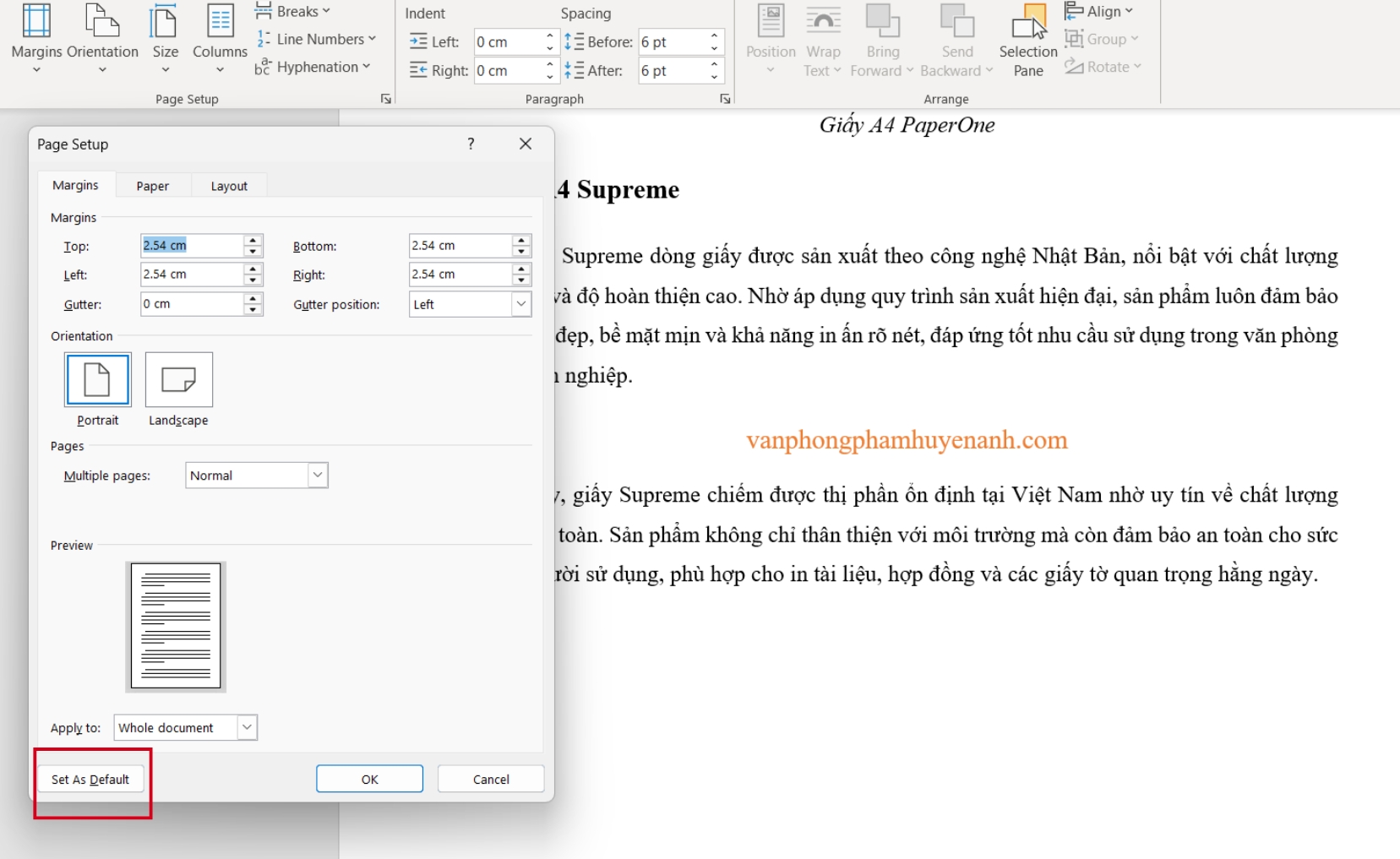Click the Cancel button
Viewport: 1400px width, 859px height.
click(x=491, y=780)
